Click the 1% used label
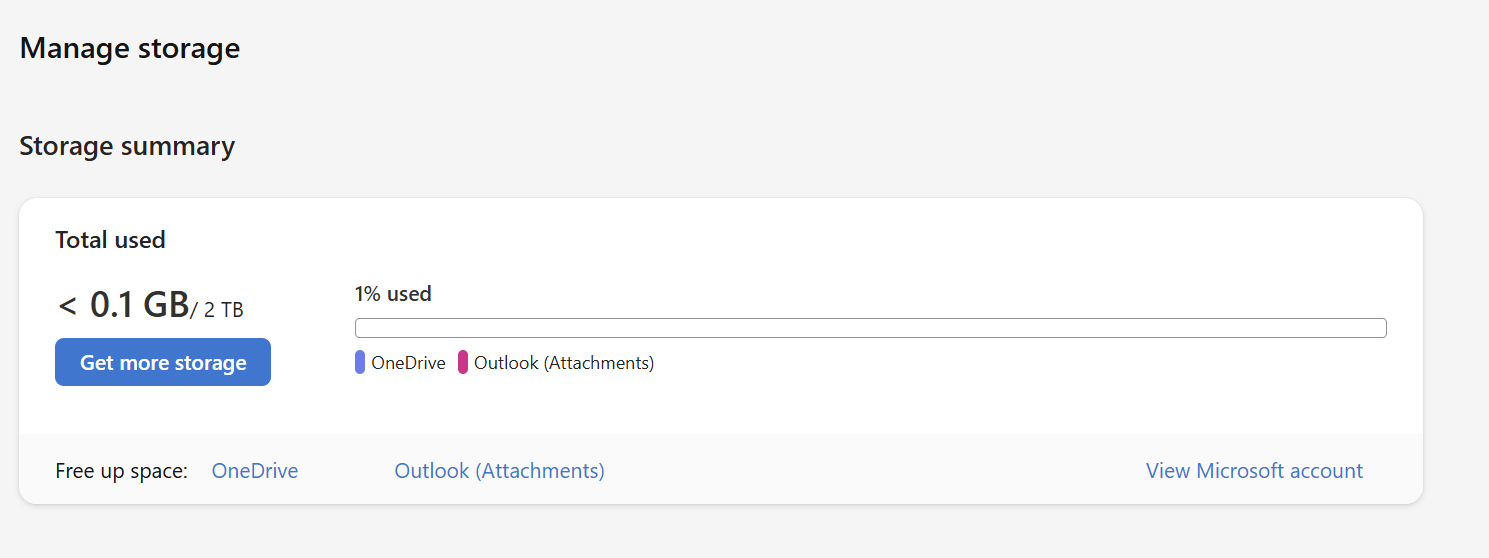The image size is (1489, 558). pyautogui.click(x=393, y=294)
